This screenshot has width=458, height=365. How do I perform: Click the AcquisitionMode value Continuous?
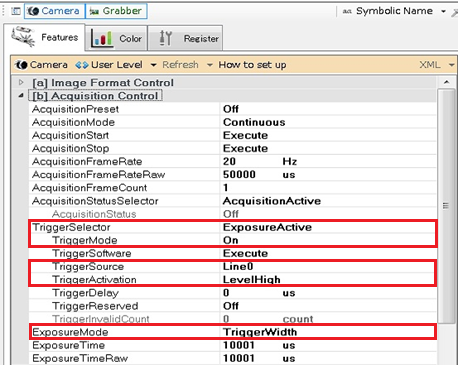click(254, 122)
